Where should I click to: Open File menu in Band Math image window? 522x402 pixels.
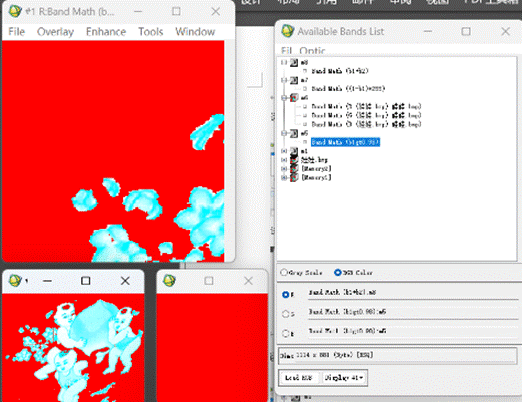[x=16, y=32]
